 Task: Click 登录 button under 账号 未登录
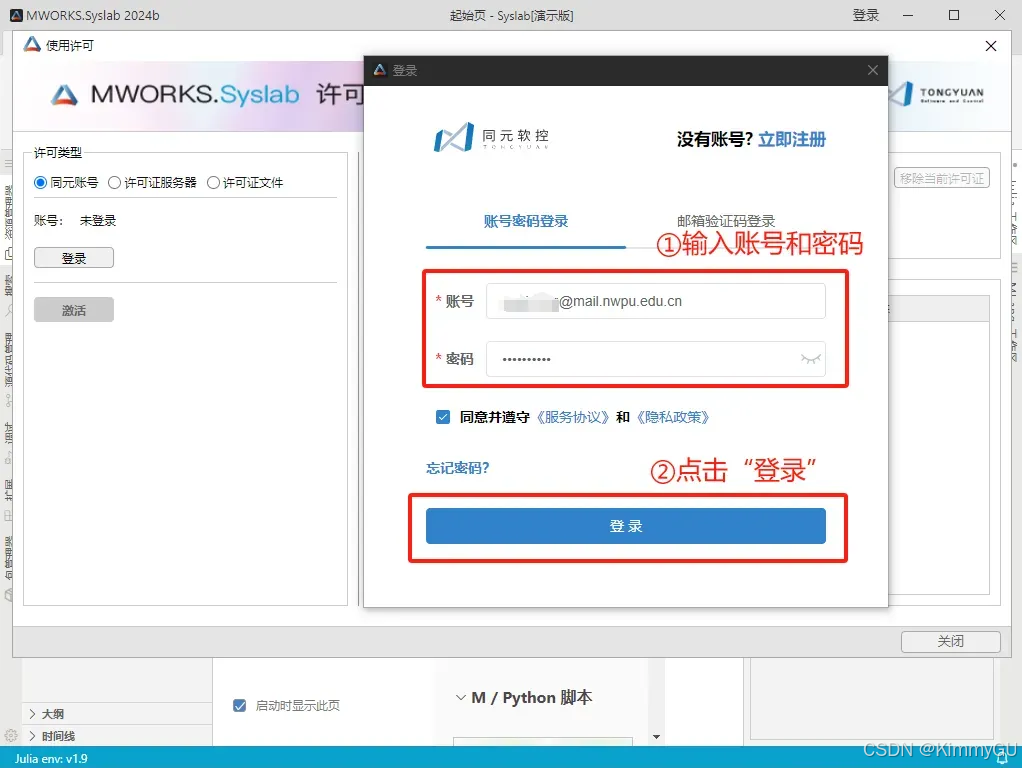[x=74, y=258]
